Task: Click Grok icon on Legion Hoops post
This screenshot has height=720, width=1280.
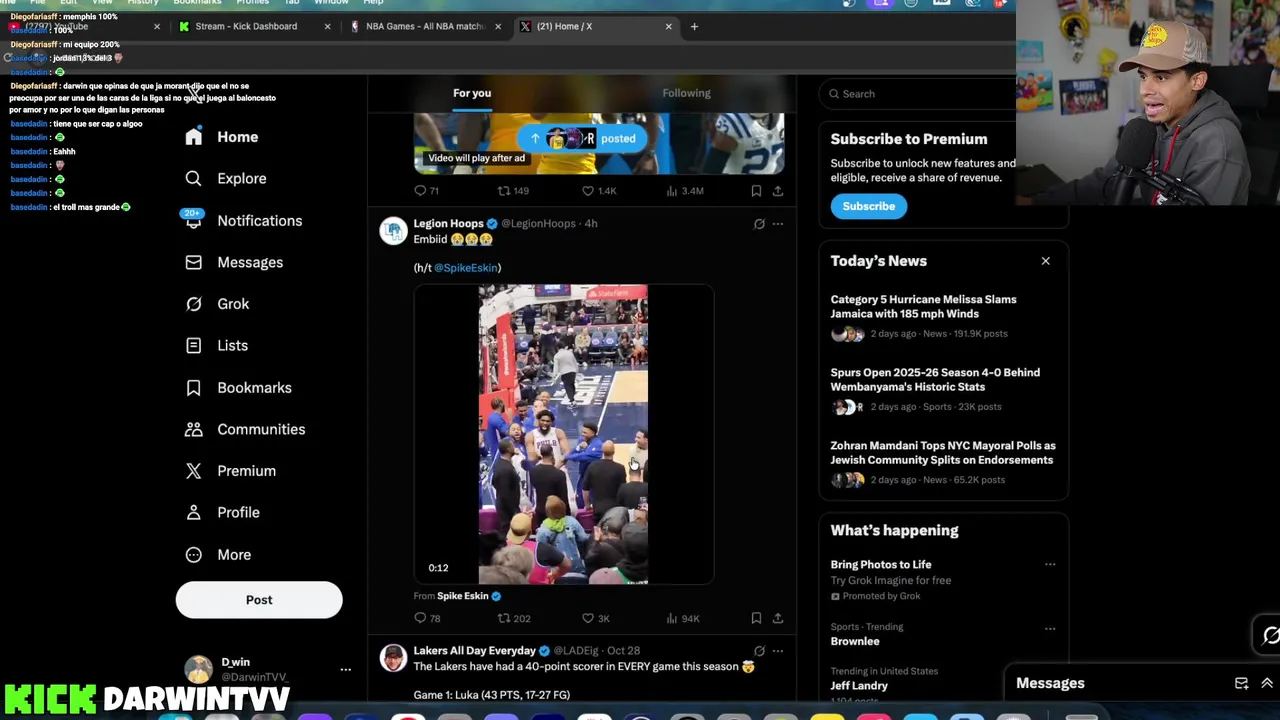Action: tap(759, 224)
